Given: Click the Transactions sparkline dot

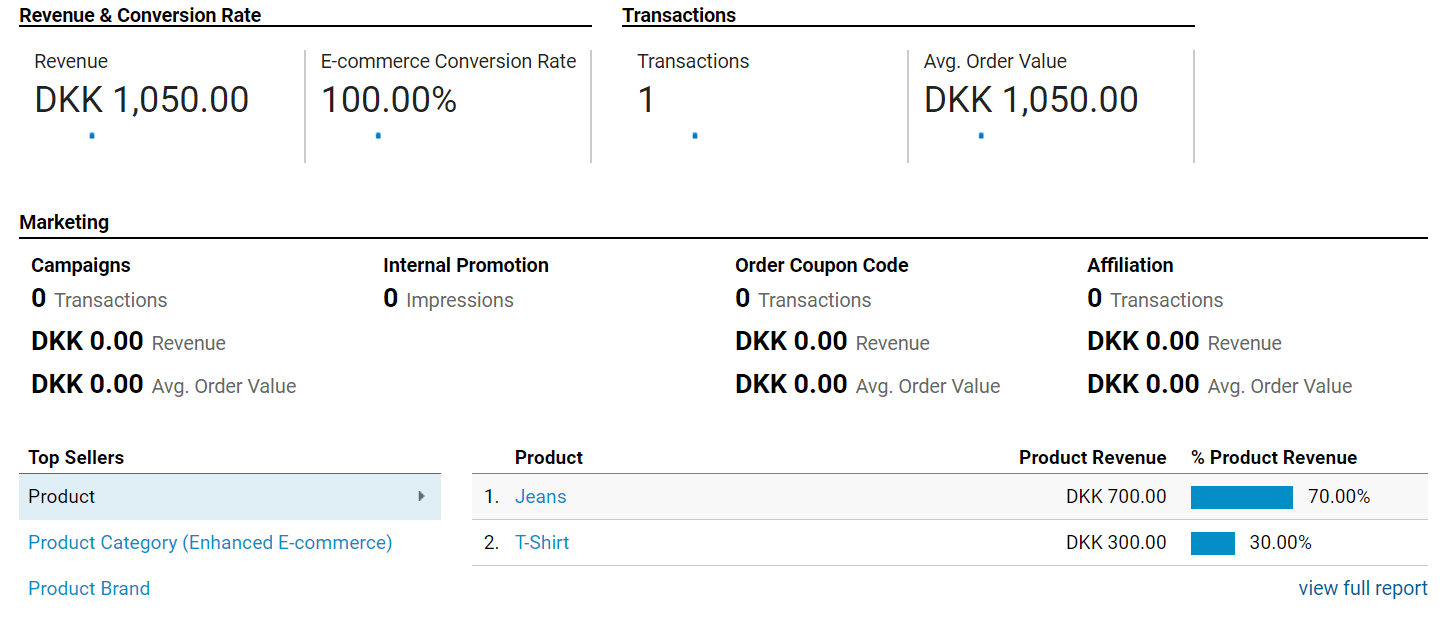Looking at the screenshot, I should pos(695,135).
